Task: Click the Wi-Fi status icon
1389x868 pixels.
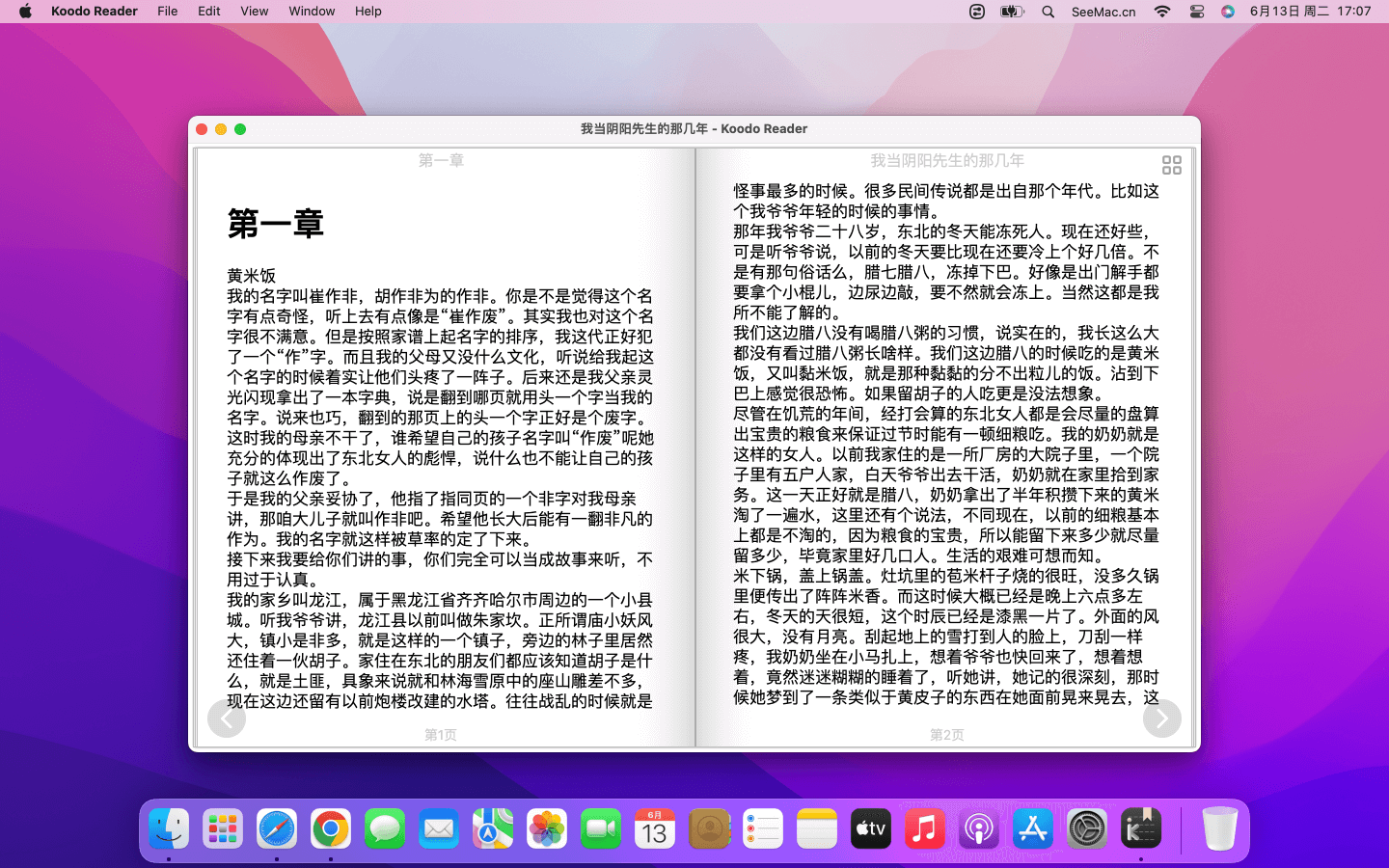Action: (x=1161, y=12)
